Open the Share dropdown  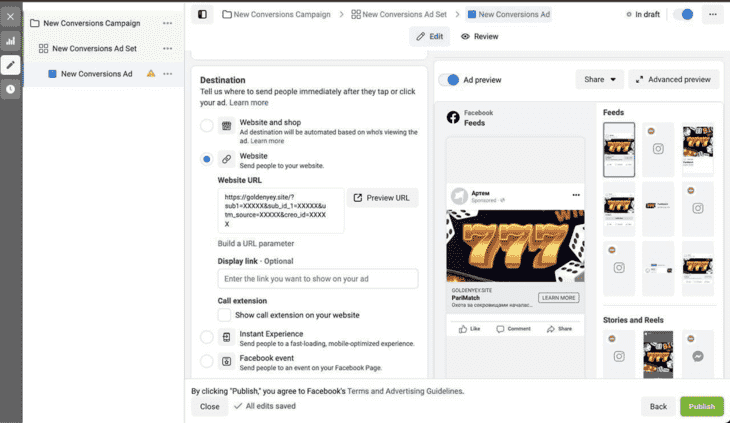click(600, 80)
